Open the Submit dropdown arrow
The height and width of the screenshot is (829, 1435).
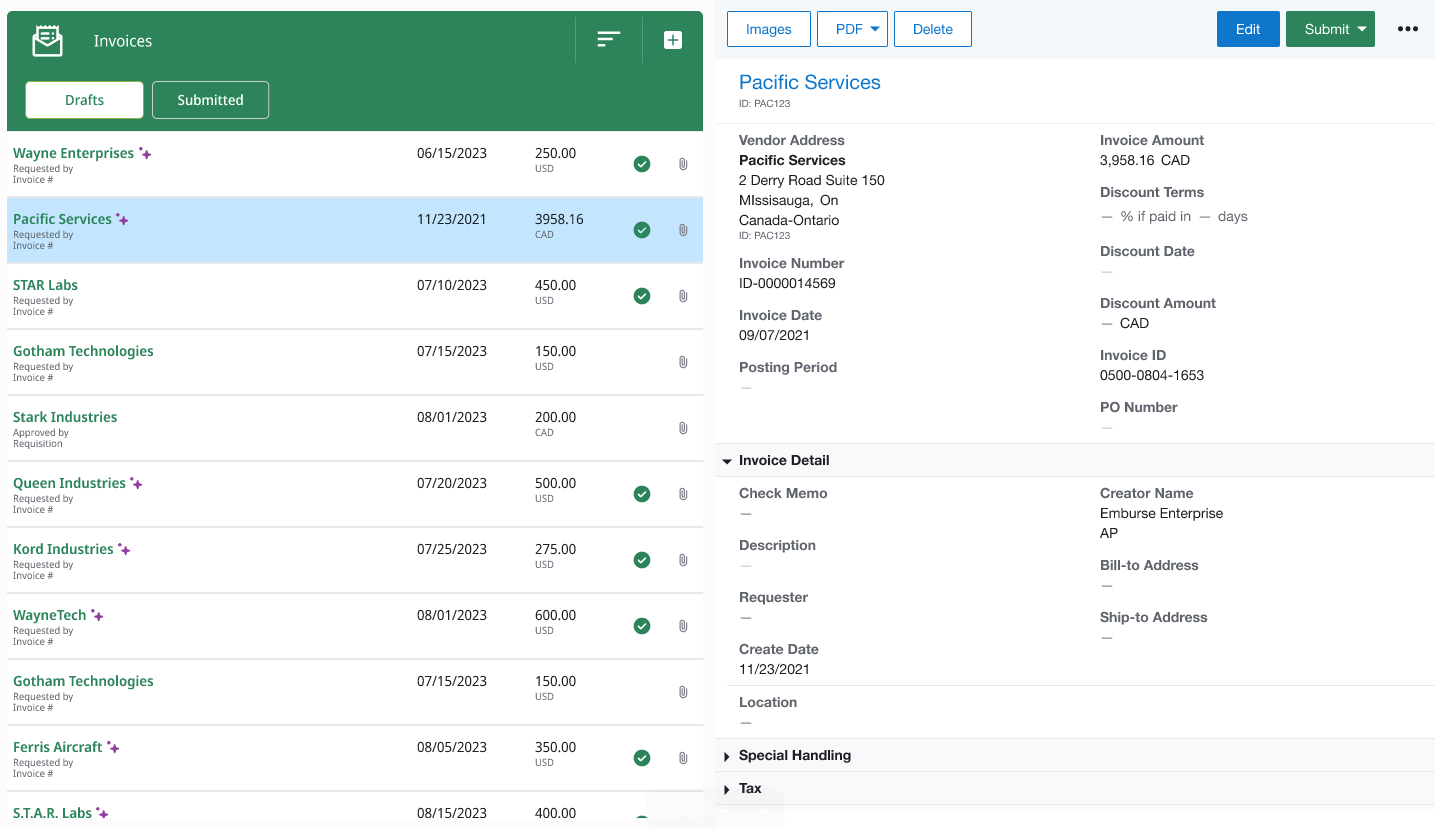(x=1362, y=29)
